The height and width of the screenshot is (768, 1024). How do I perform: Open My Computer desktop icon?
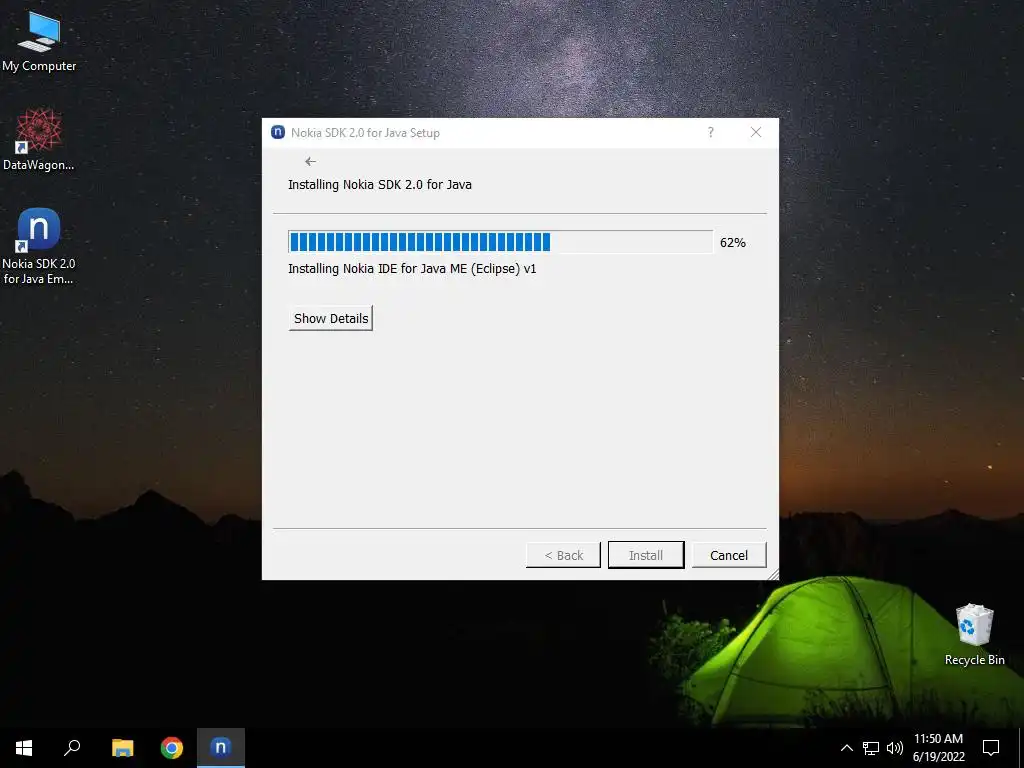(x=39, y=42)
